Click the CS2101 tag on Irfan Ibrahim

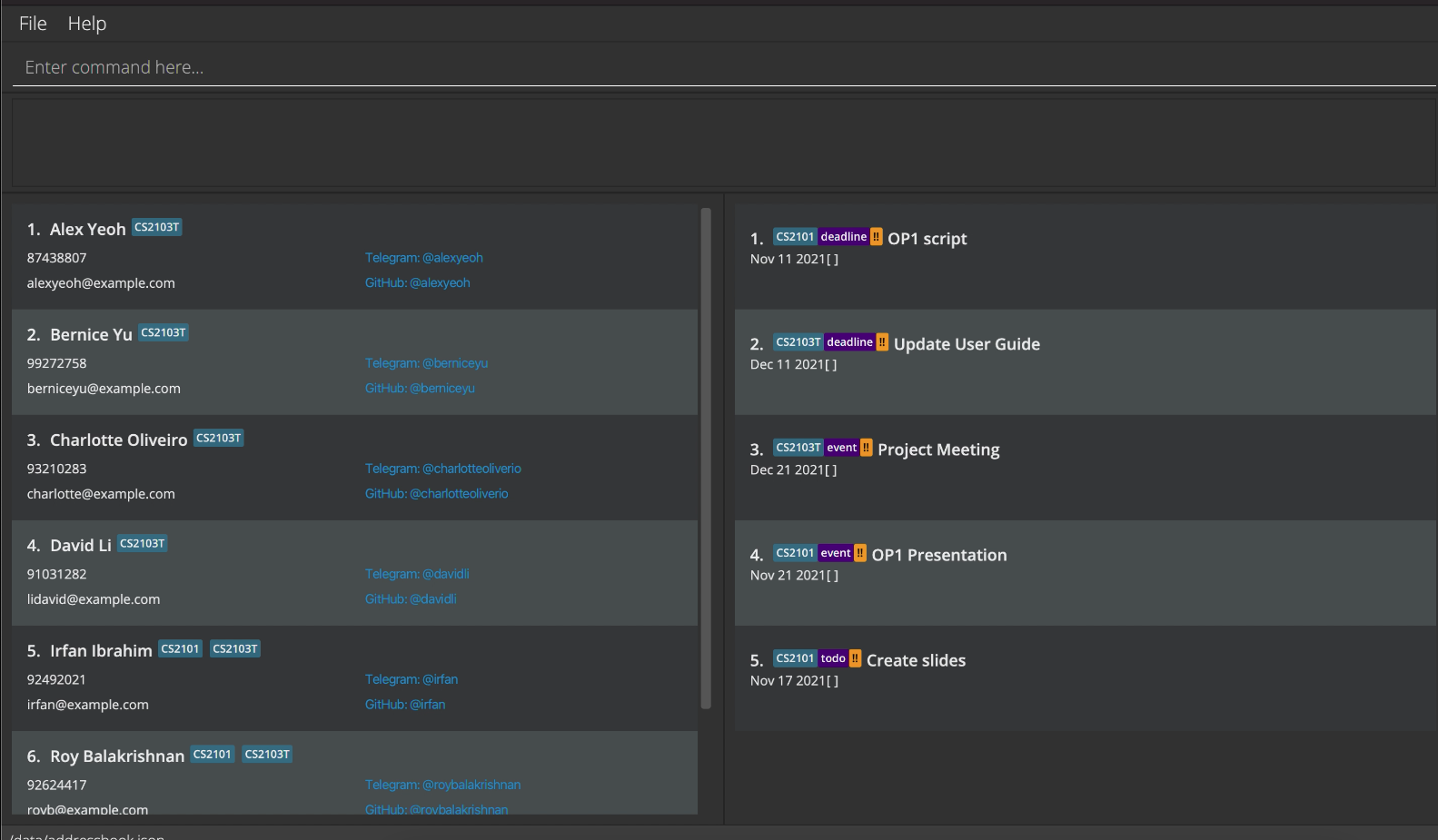pyautogui.click(x=180, y=648)
